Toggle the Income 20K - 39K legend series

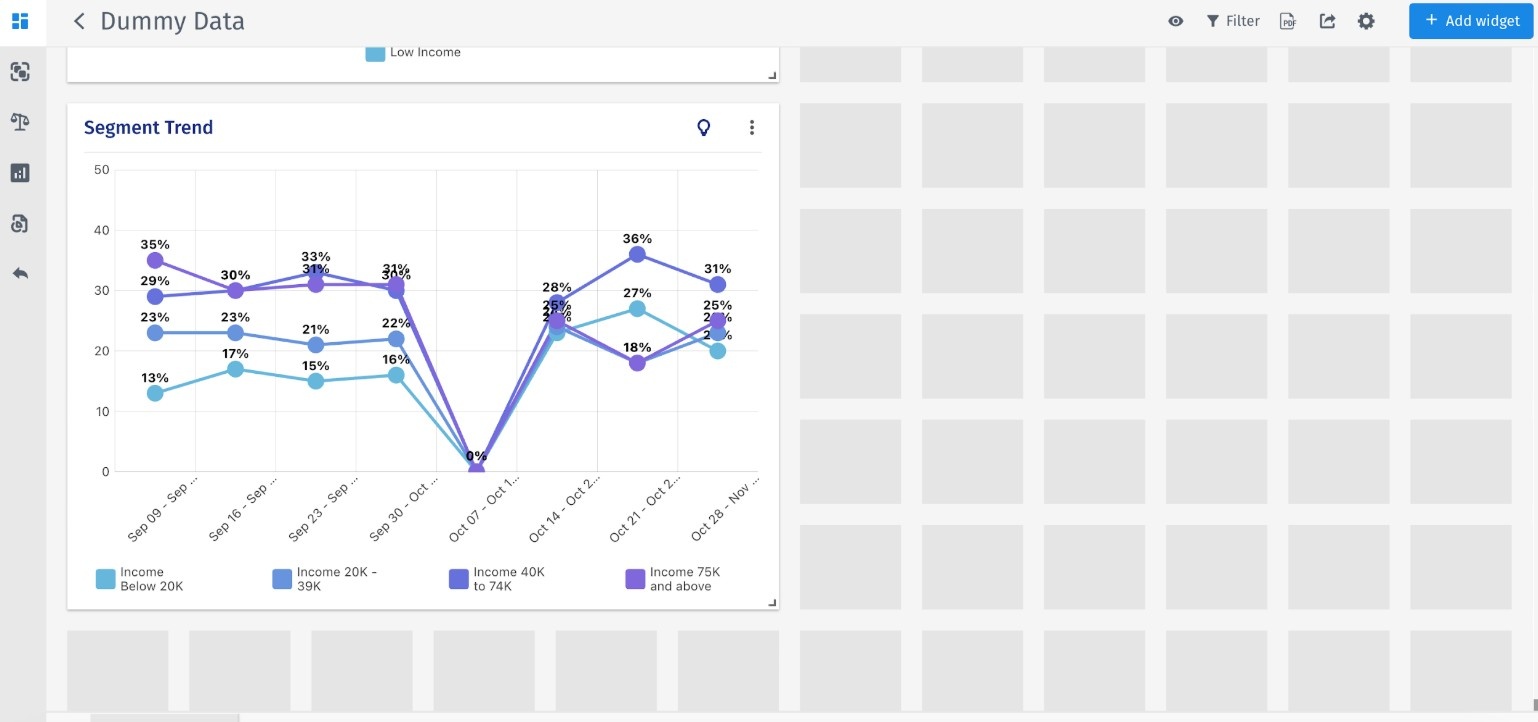point(326,579)
